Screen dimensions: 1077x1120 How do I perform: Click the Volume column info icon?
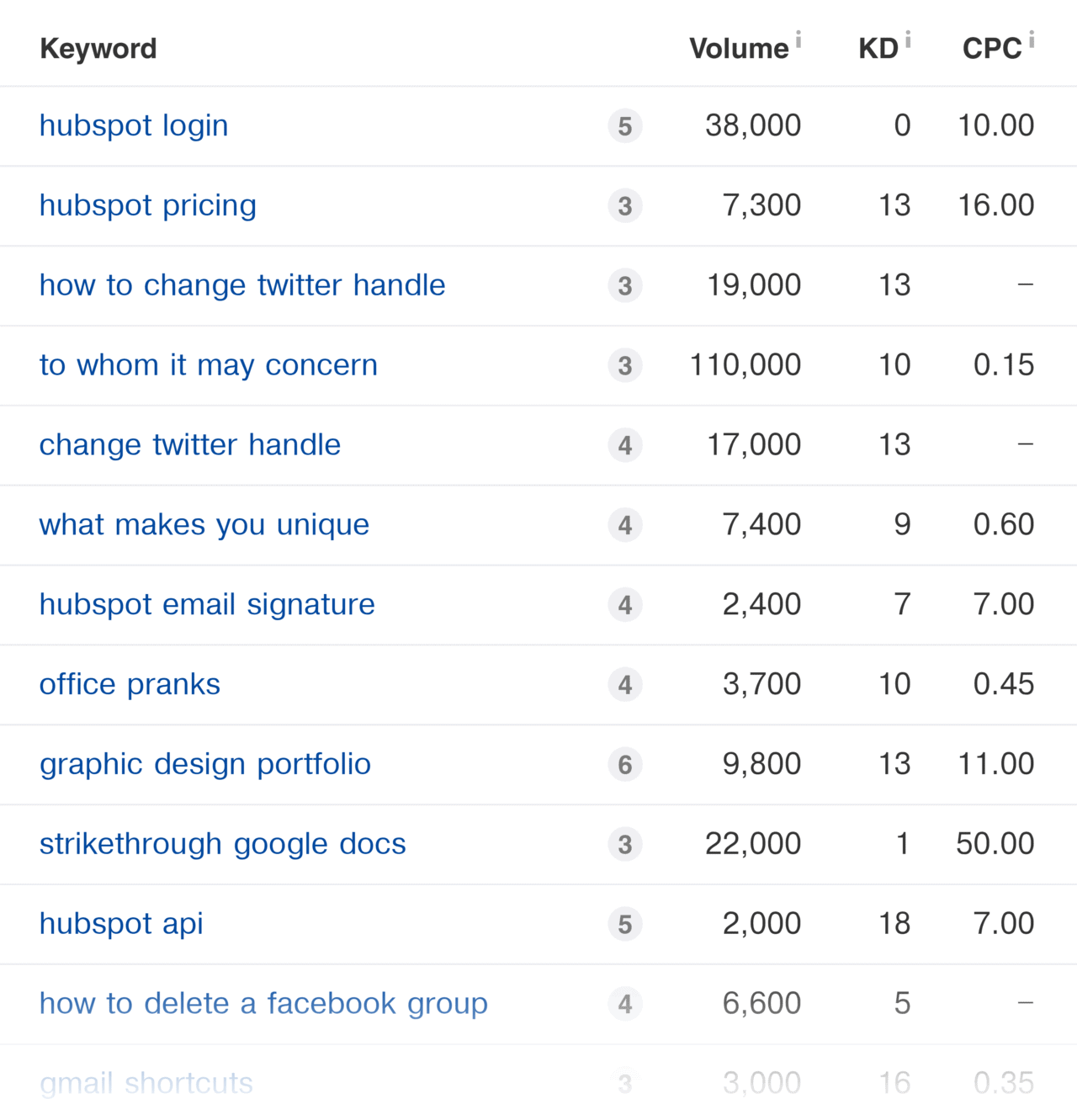click(798, 39)
